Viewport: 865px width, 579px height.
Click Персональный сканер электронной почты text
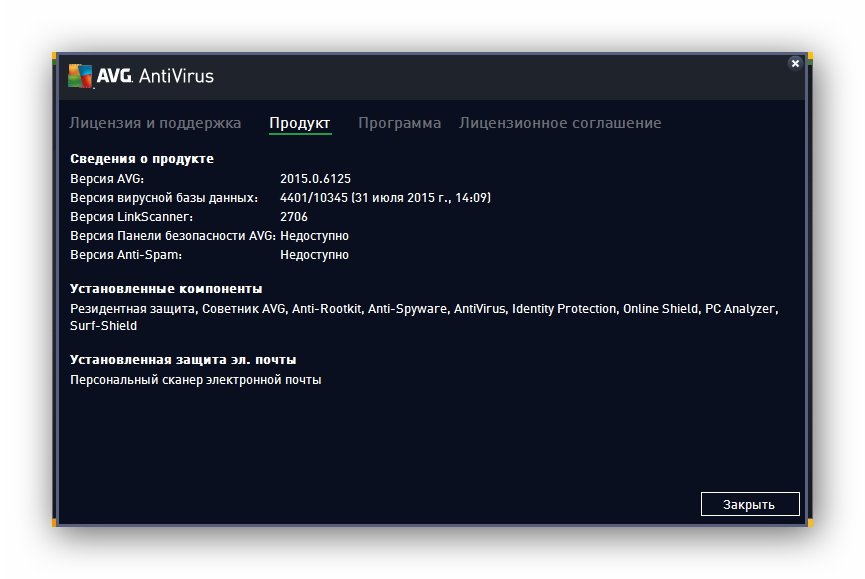click(195, 380)
